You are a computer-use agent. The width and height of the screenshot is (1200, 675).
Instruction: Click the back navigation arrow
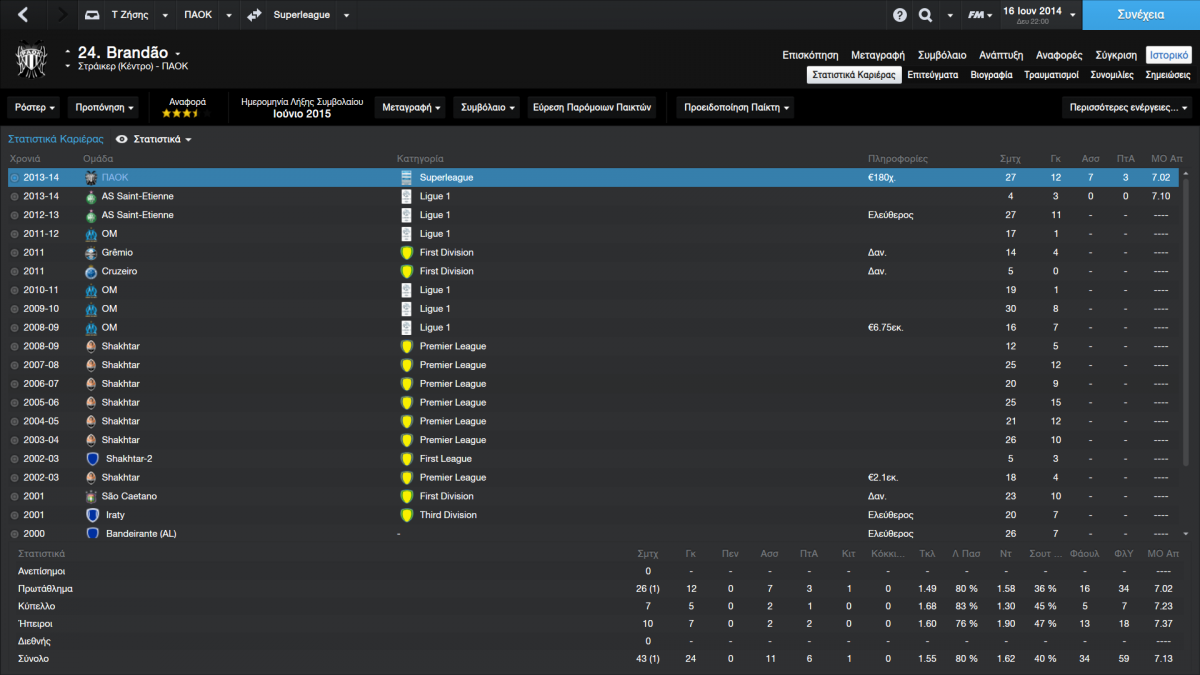(x=24, y=15)
